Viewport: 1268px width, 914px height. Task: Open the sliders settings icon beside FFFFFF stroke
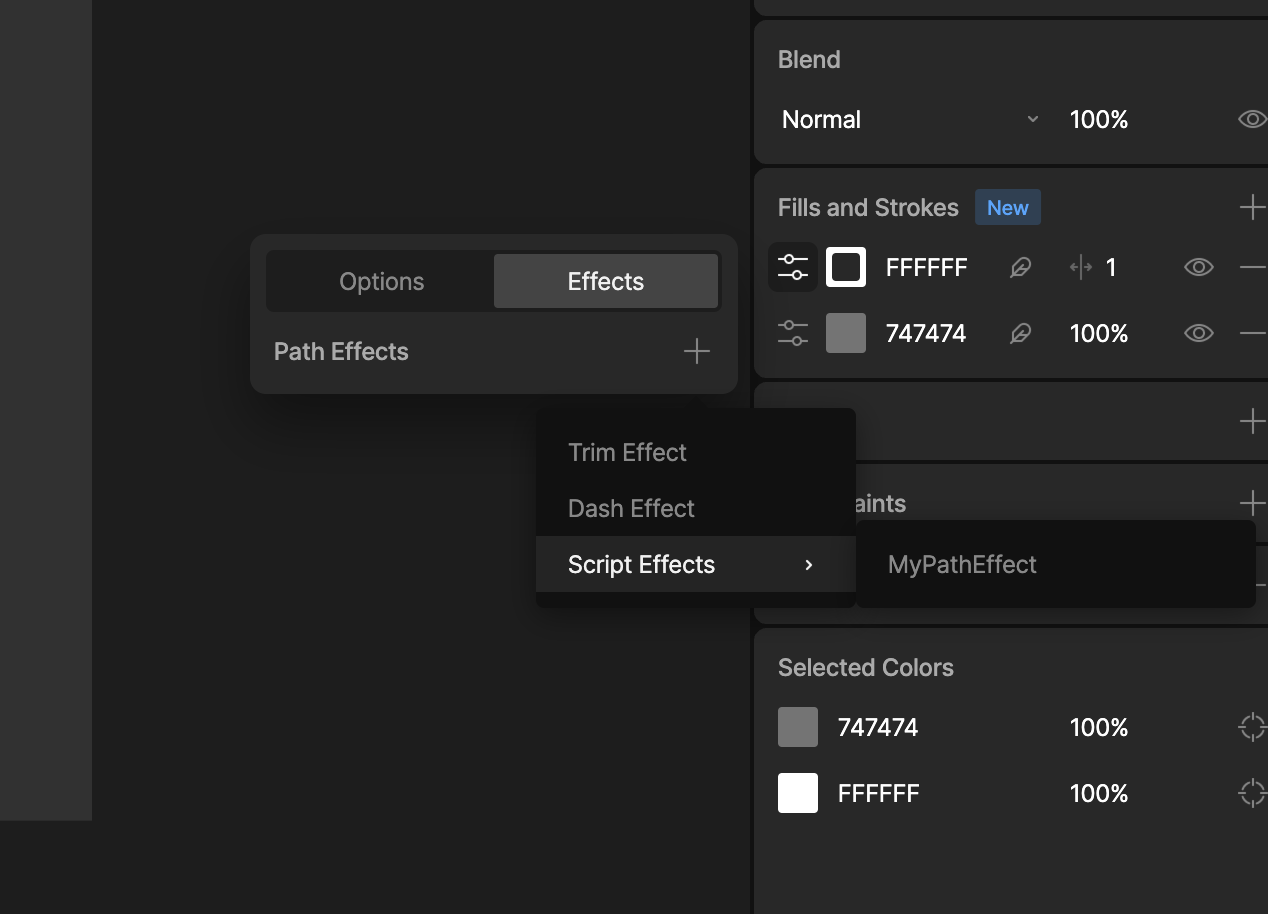[x=793, y=267]
